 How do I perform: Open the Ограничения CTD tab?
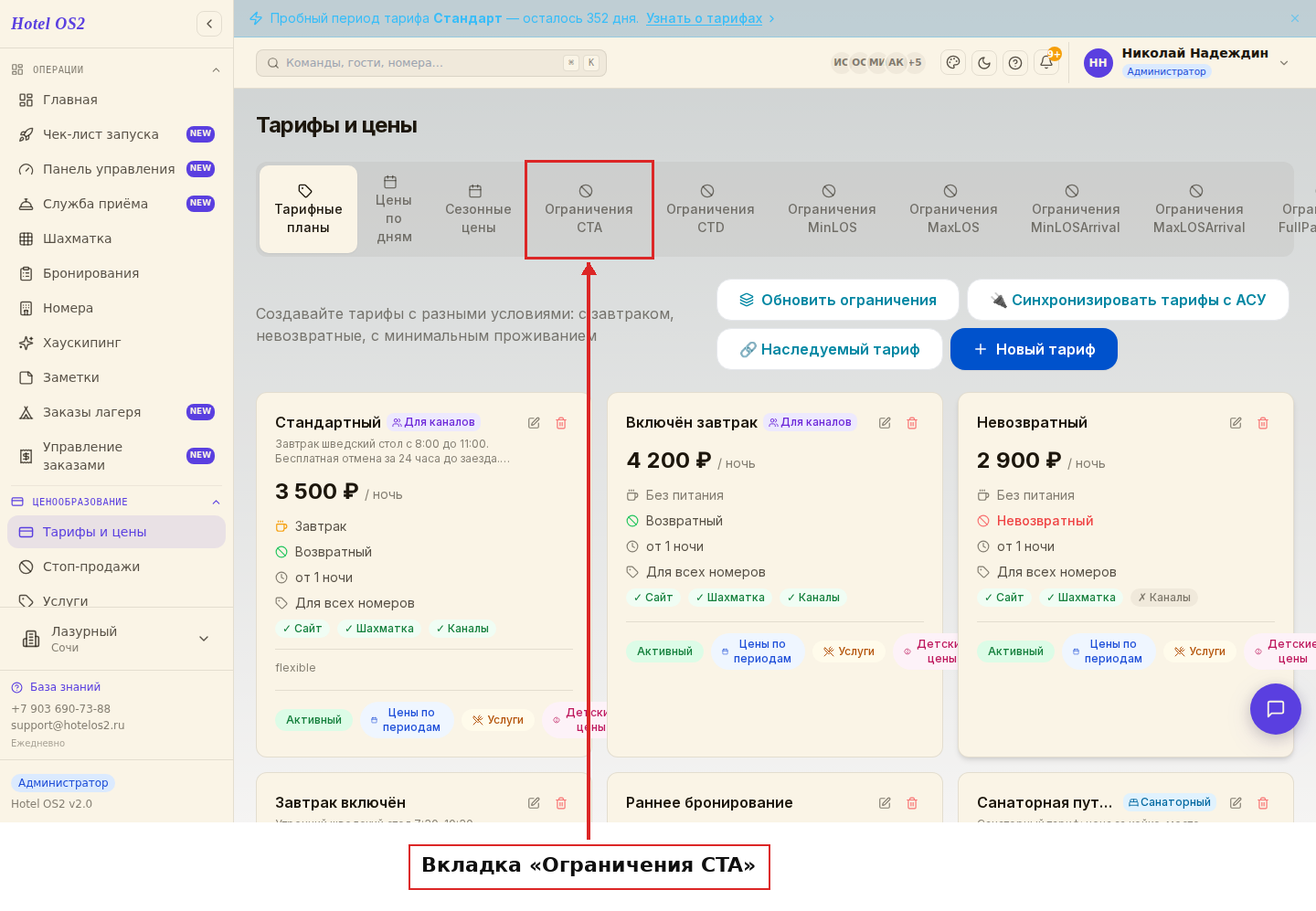click(x=710, y=209)
